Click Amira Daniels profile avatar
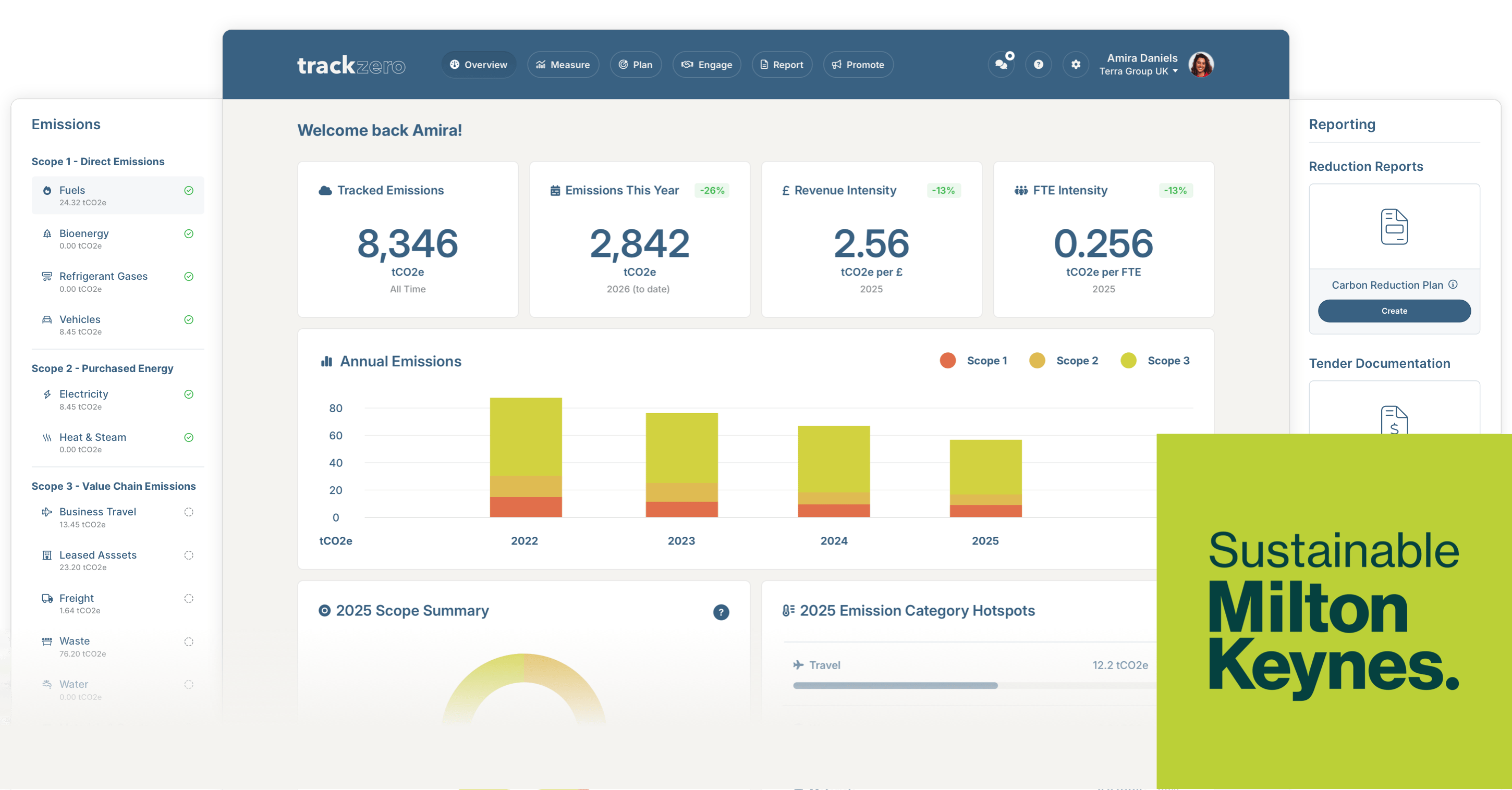Viewport: 1512px width, 790px height. point(1201,65)
